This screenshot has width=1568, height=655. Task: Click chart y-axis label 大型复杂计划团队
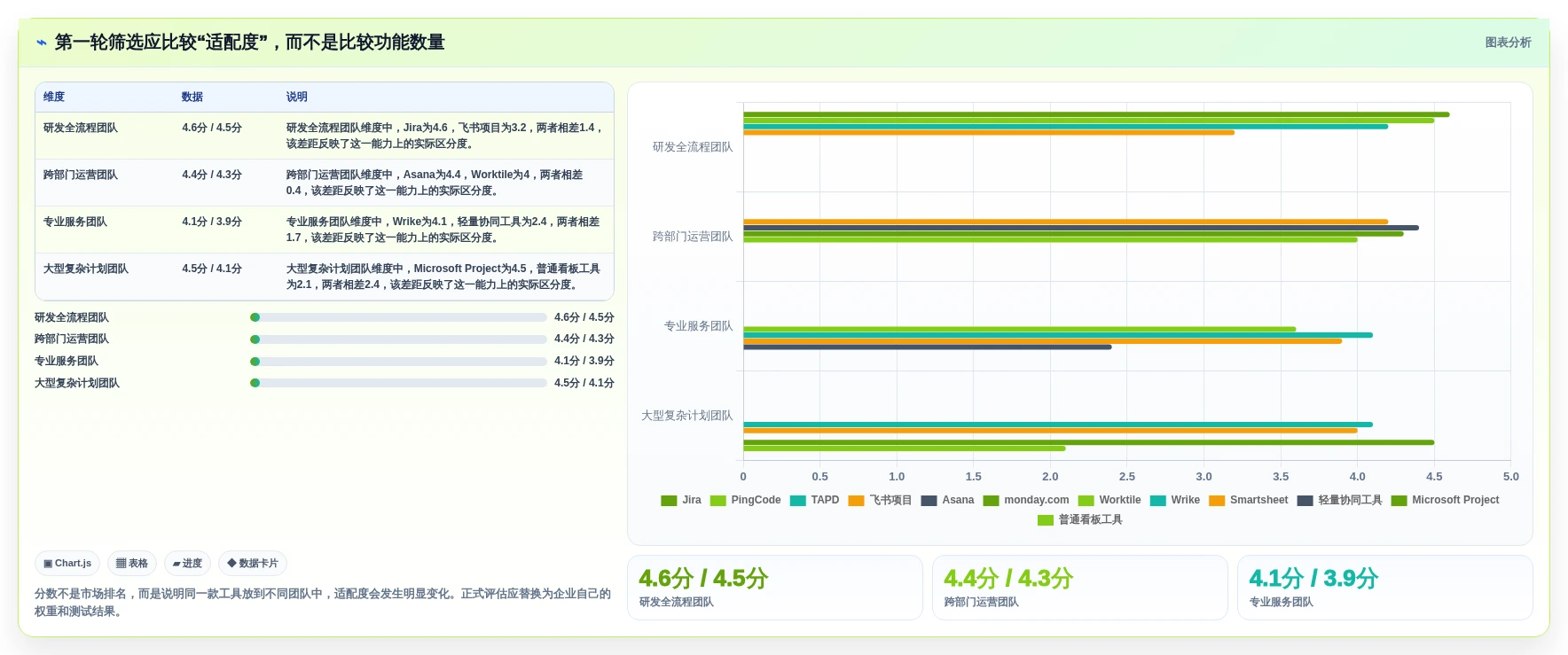click(687, 416)
